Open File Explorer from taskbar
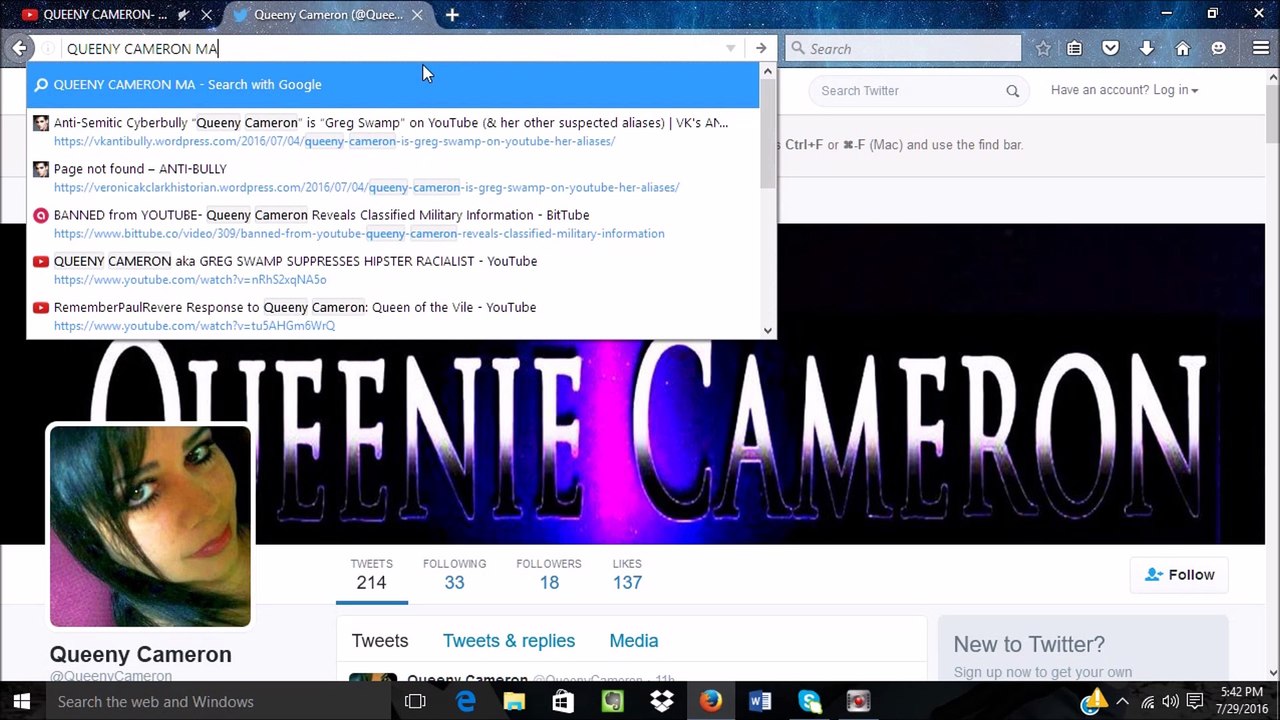 pos(514,702)
